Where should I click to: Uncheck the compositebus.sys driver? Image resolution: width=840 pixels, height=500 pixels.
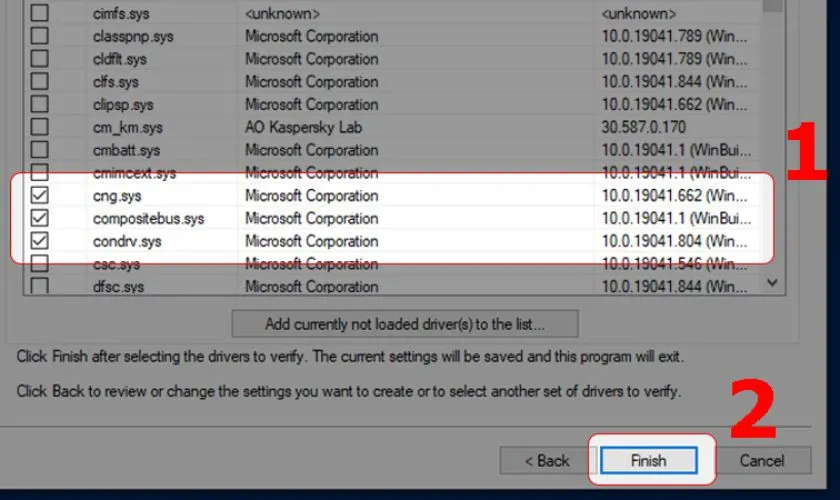coord(40,219)
